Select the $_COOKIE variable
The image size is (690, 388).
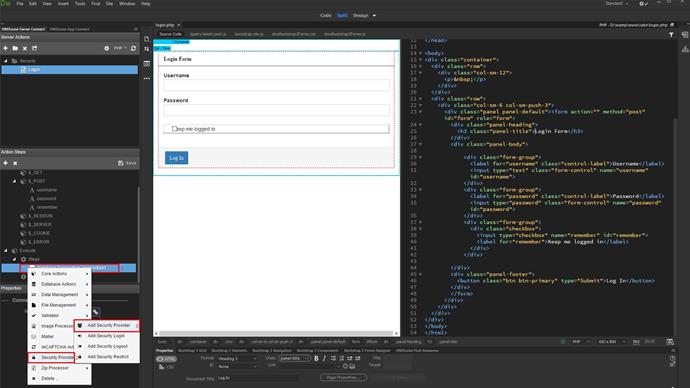coord(39,233)
